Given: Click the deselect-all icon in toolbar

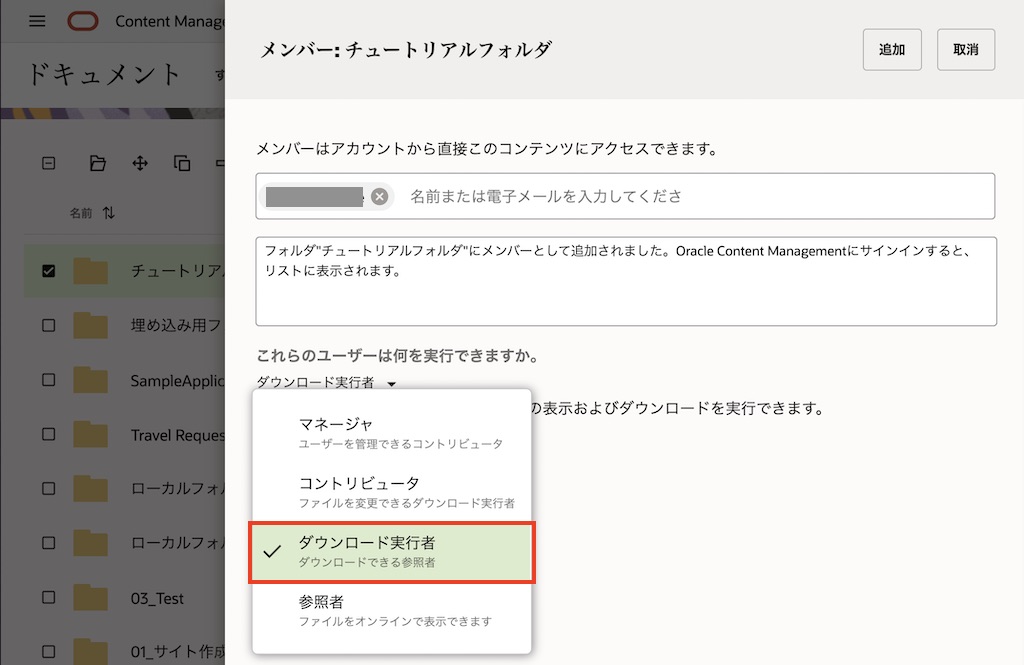Looking at the screenshot, I should click(48, 163).
